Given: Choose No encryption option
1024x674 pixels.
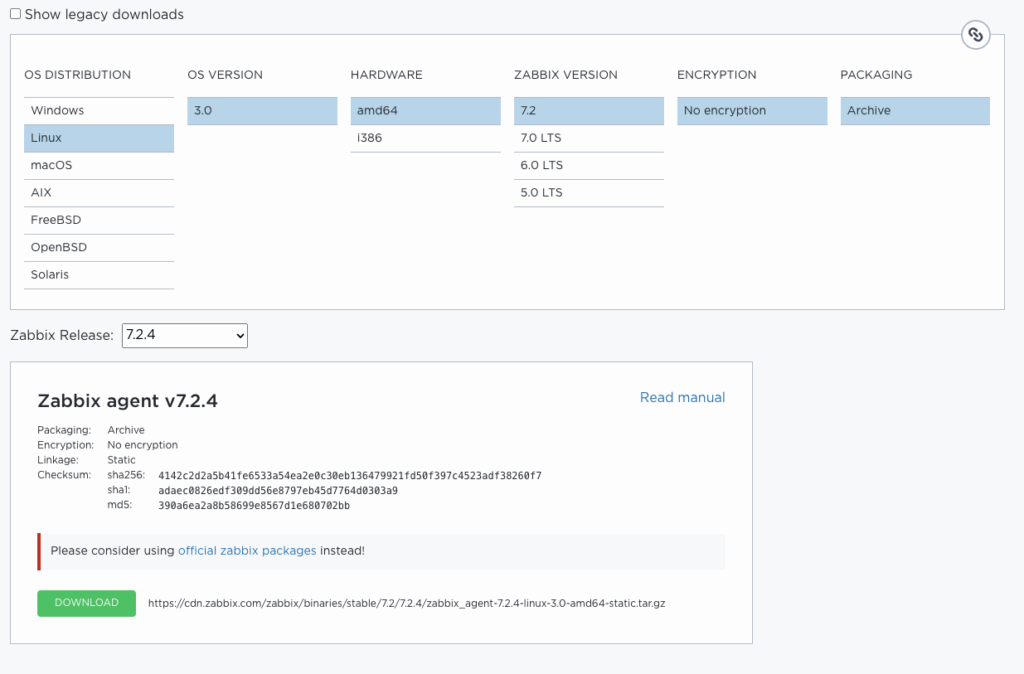Looking at the screenshot, I should point(752,110).
